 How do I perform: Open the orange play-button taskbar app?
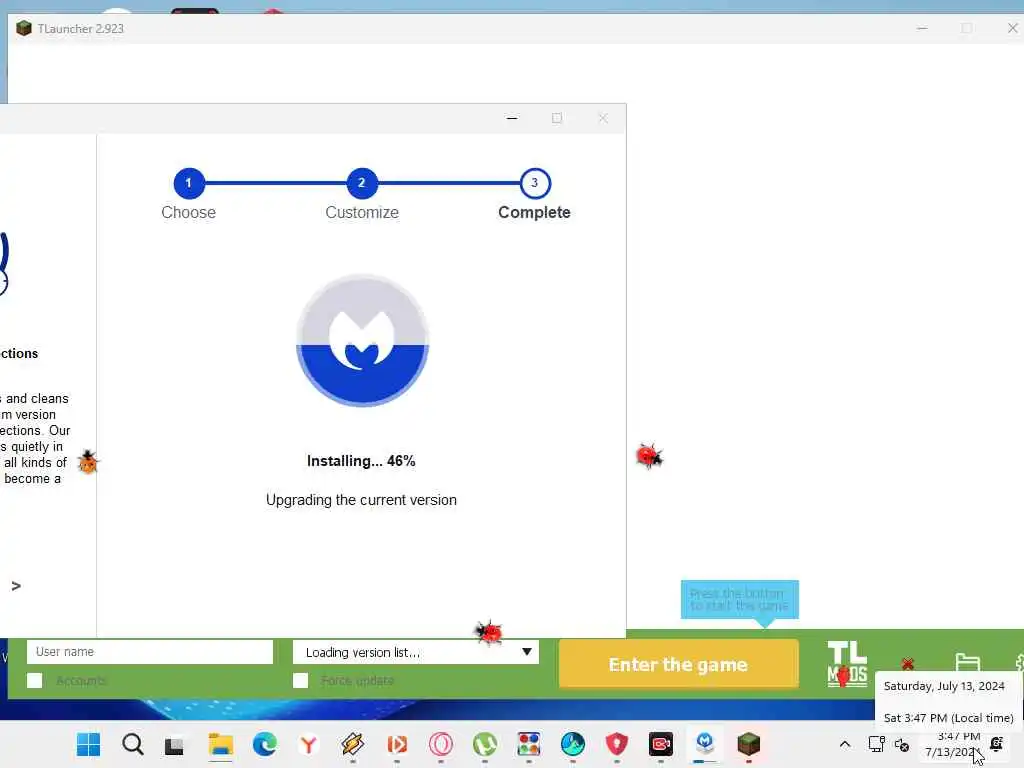pos(397,744)
